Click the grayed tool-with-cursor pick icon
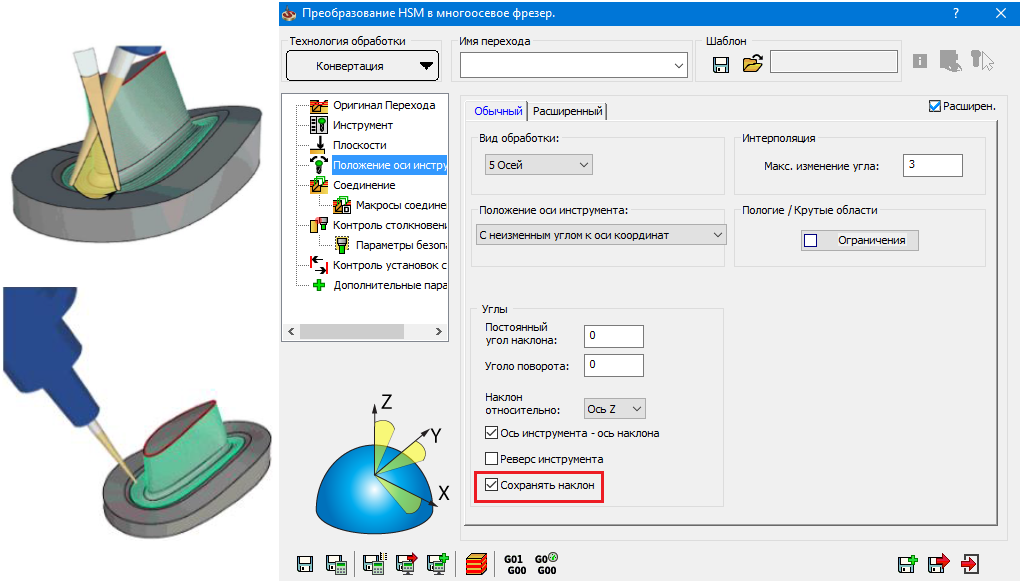This screenshot has width=1023, height=584. click(982, 61)
